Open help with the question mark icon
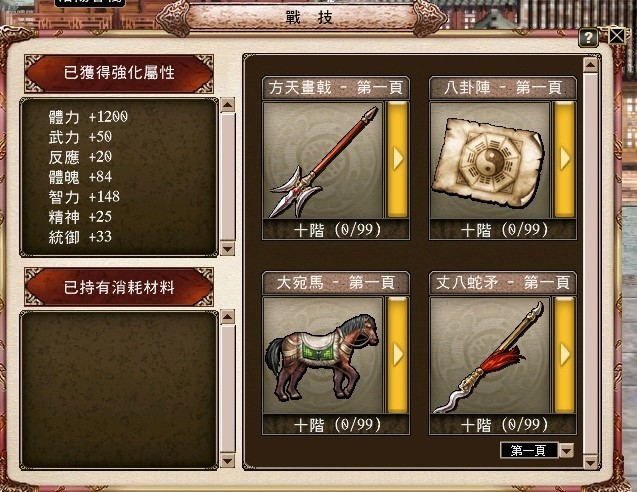This screenshot has height=492, width=637. click(588, 38)
